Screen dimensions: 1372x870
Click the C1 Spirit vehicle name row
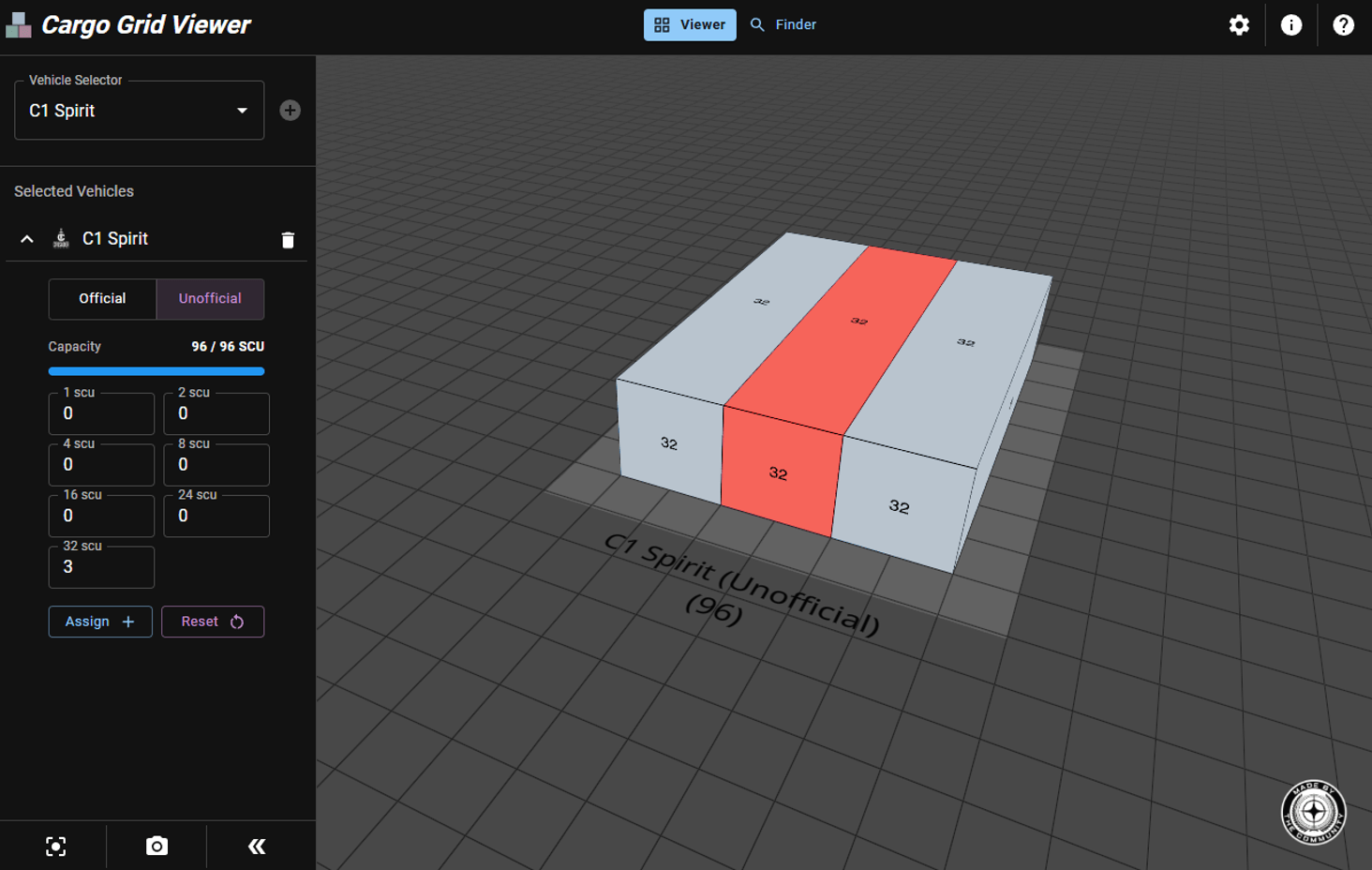[x=157, y=239]
